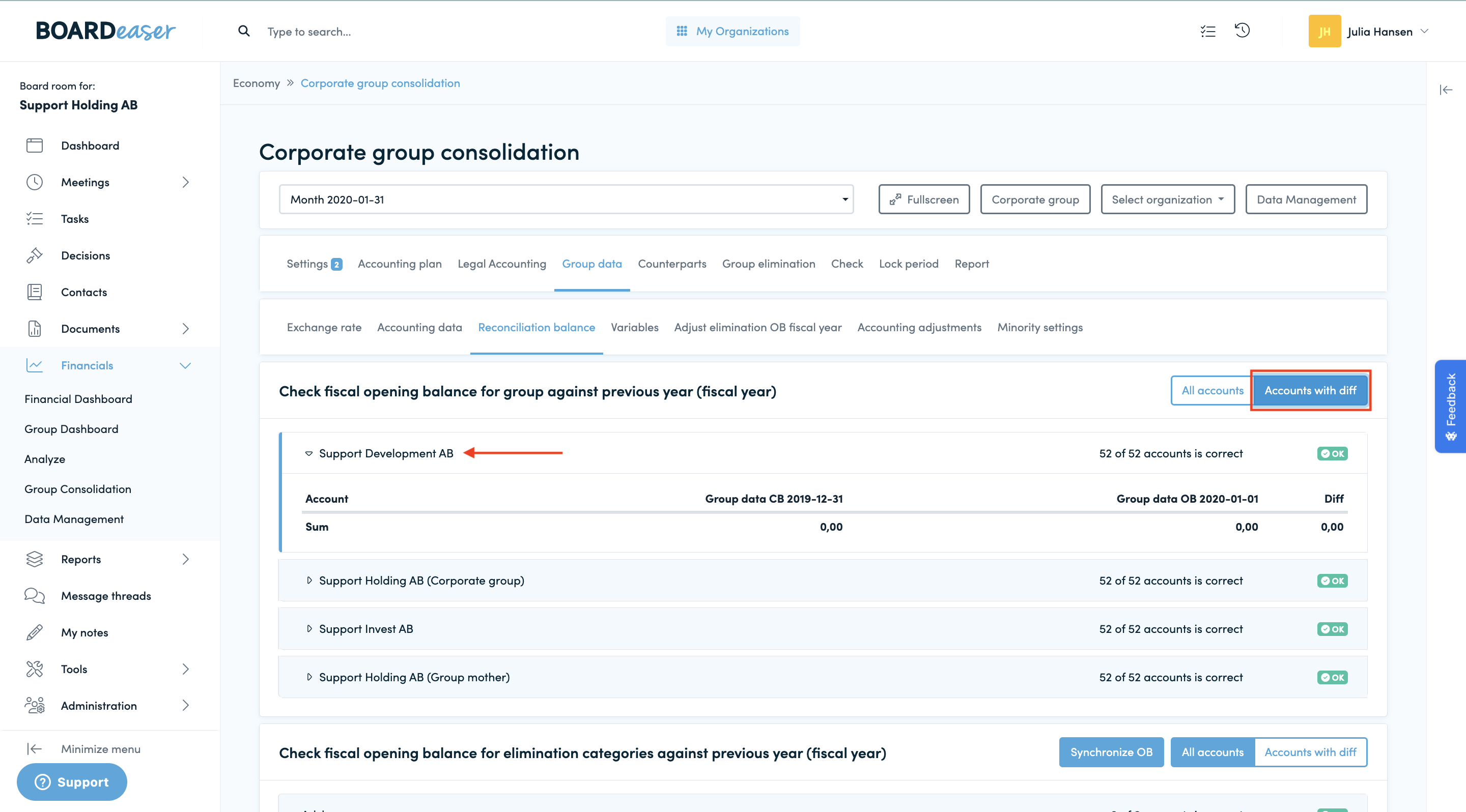Open the Accounting data sub-tab
The height and width of the screenshot is (812, 1466).
tap(419, 328)
